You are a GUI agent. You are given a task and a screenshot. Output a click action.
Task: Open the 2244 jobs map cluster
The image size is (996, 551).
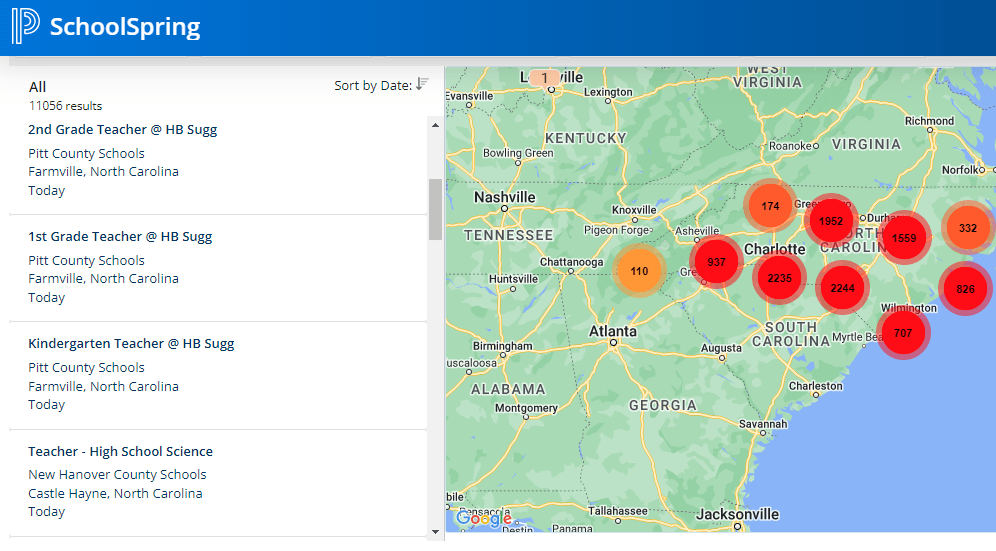tap(842, 288)
